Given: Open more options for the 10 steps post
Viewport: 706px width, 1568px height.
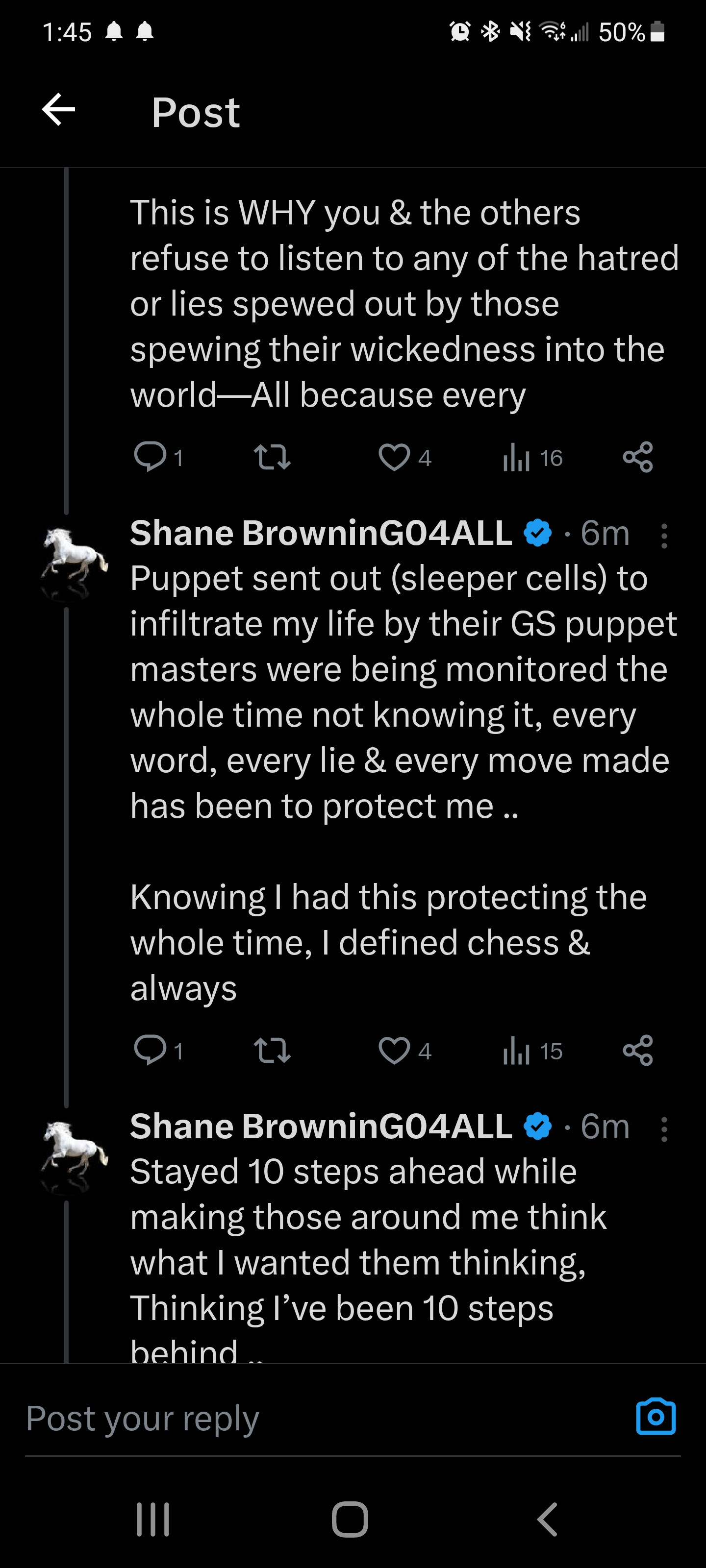Looking at the screenshot, I should click(x=664, y=1129).
